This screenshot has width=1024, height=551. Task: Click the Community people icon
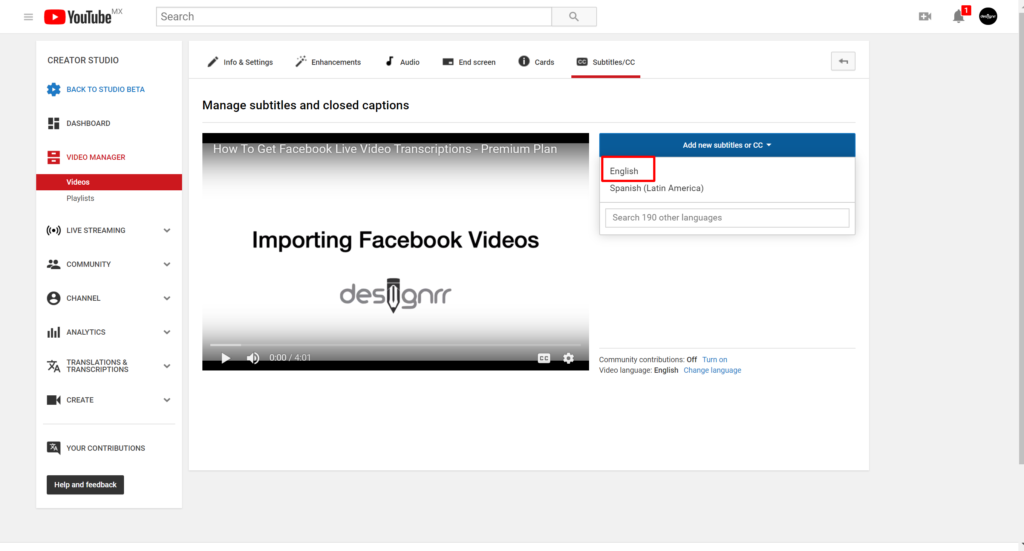point(54,264)
